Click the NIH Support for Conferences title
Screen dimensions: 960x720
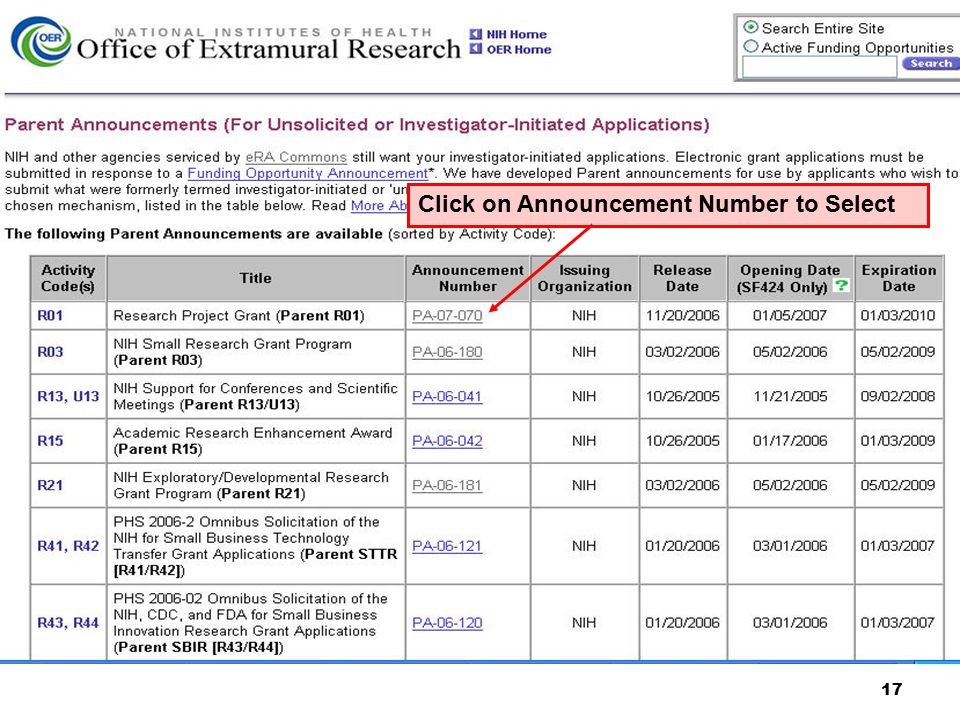coord(255,397)
